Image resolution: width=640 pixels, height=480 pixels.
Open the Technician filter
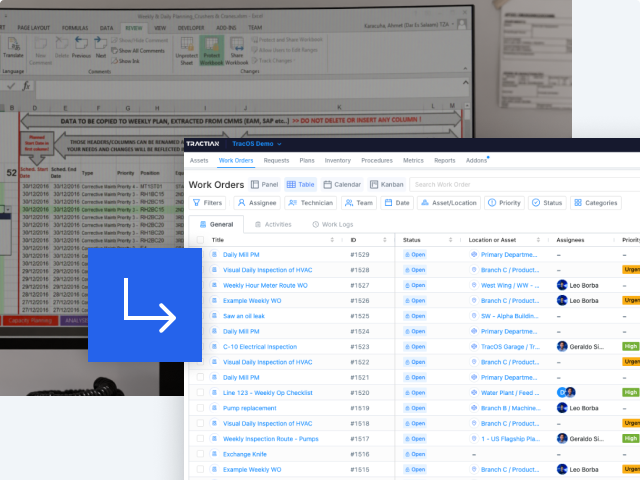click(x=311, y=203)
